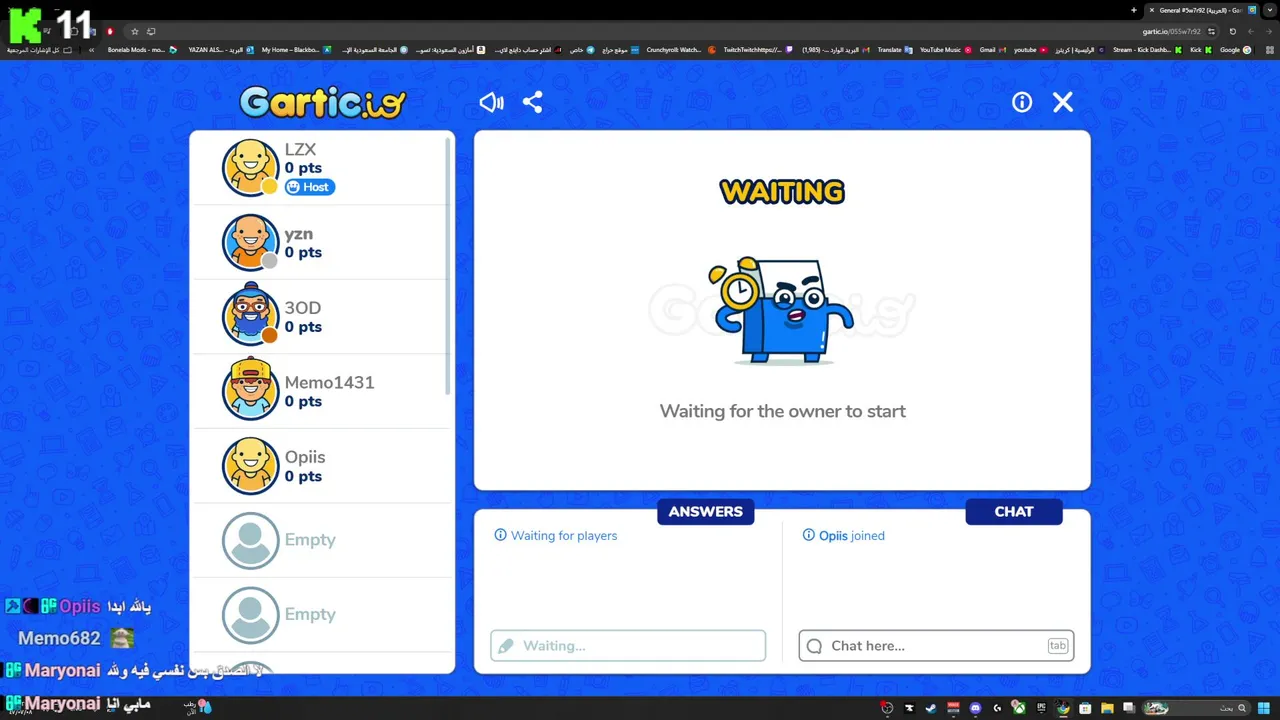
Task: Switch to the CHAT tab
Action: pyautogui.click(x=1013, y=511)
